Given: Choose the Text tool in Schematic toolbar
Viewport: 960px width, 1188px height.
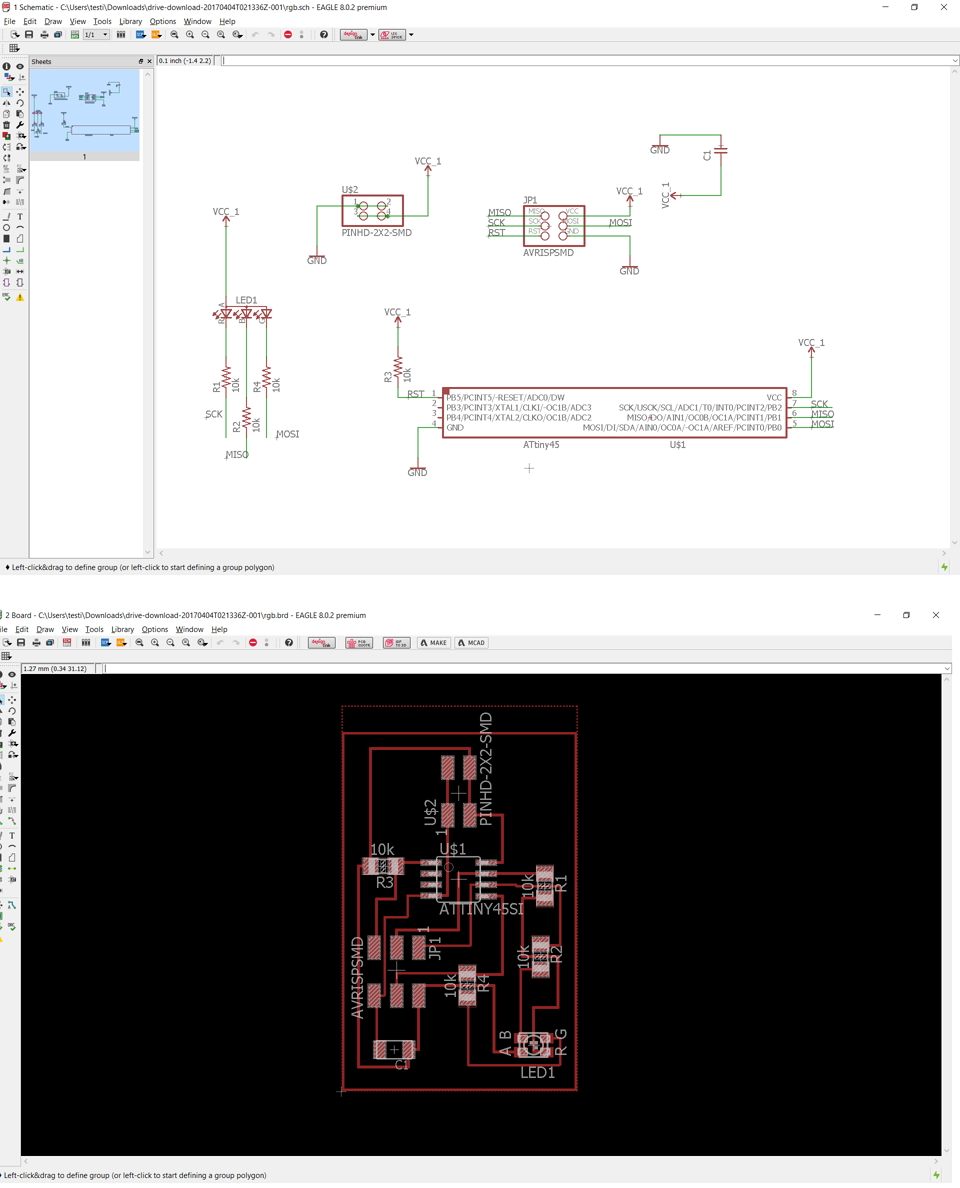Looking at the screenshot, I should [x=20, y=217].
